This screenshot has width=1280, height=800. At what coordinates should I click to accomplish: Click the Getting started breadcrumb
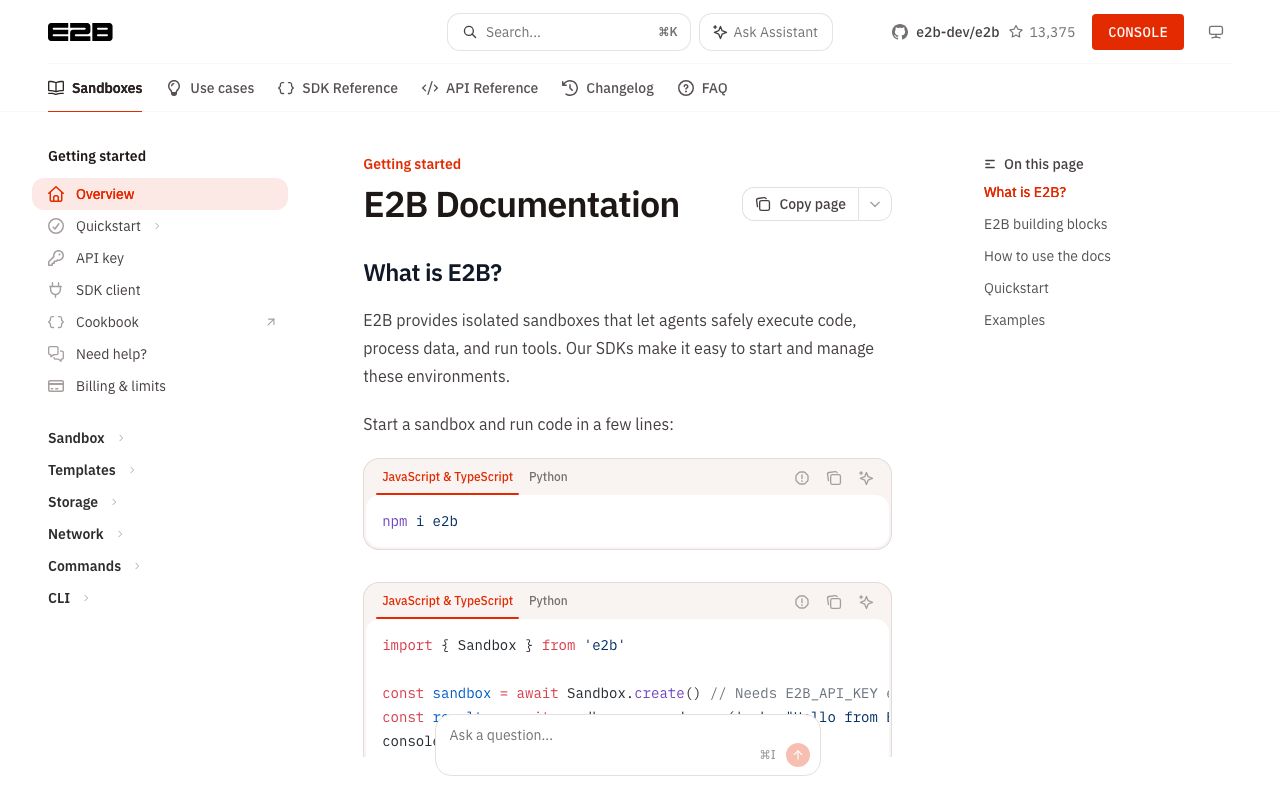(412, 164)
